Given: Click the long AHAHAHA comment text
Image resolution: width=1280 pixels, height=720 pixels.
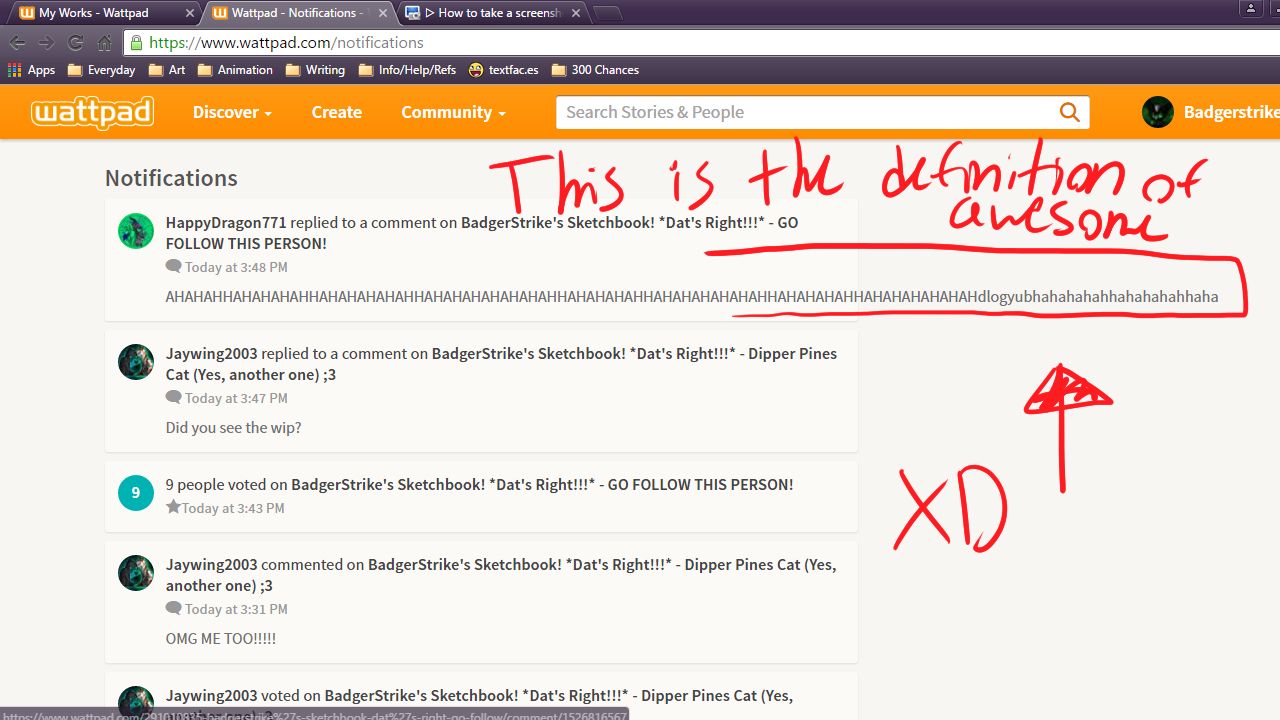Looking at the screenshot, I should [692, 297].
